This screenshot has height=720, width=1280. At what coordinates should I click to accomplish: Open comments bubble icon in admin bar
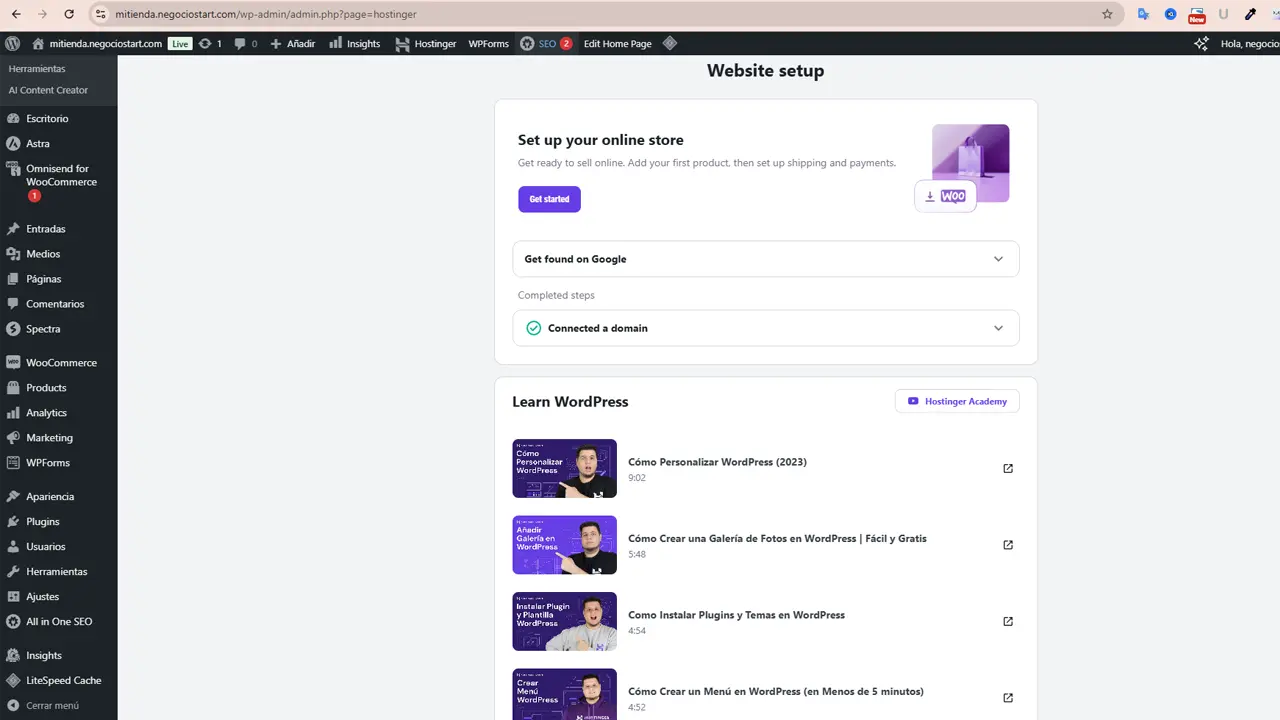click(x=240, y=44)
